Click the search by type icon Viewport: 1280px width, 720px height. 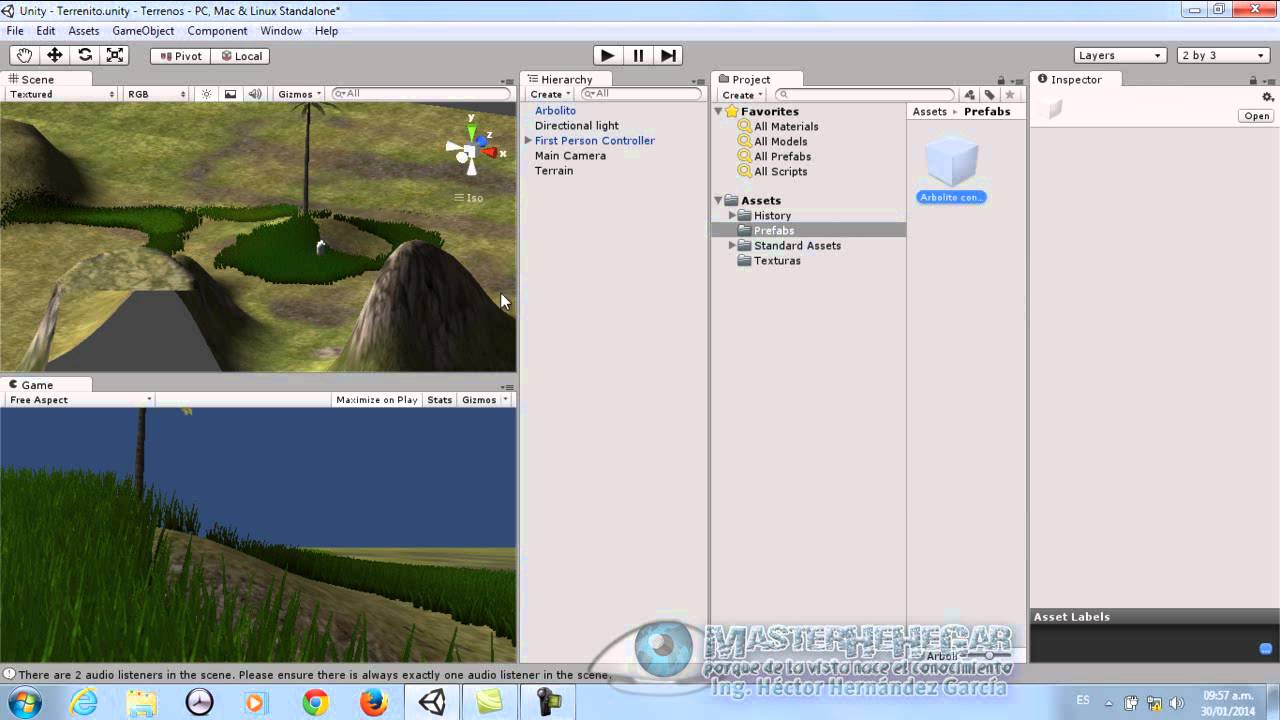pyautogui.click(x=970, y=95)
